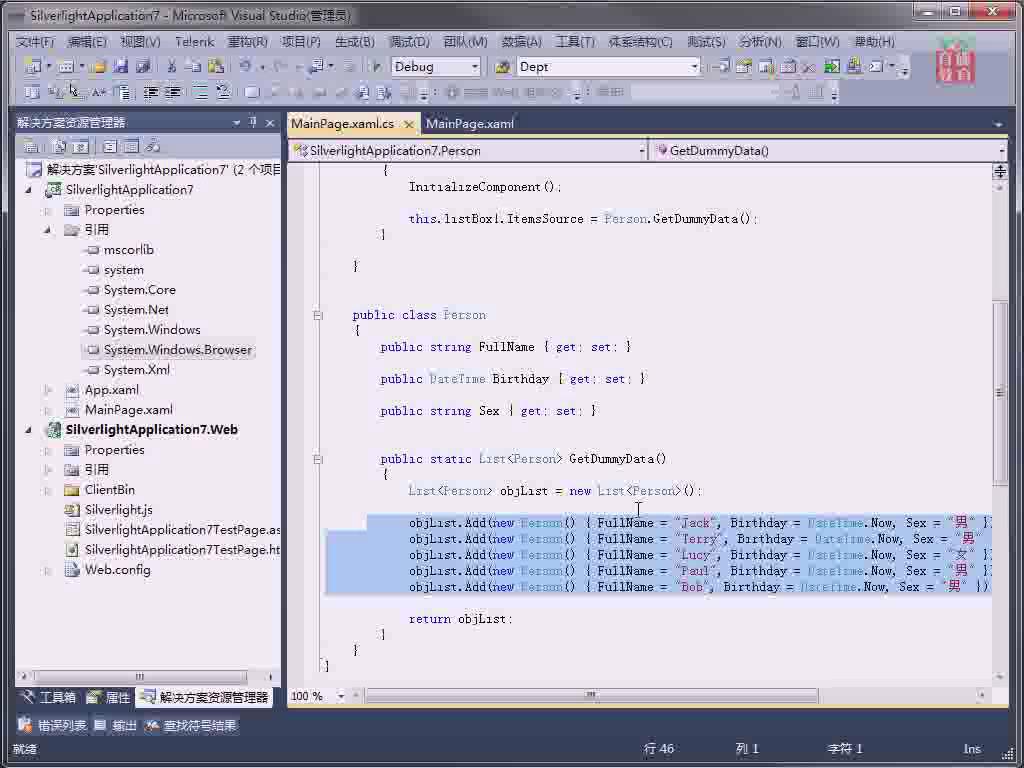Open the Dept find combo box dropdown
Image resolution: width=1024 pixels, height=768 pixels.
694,67
